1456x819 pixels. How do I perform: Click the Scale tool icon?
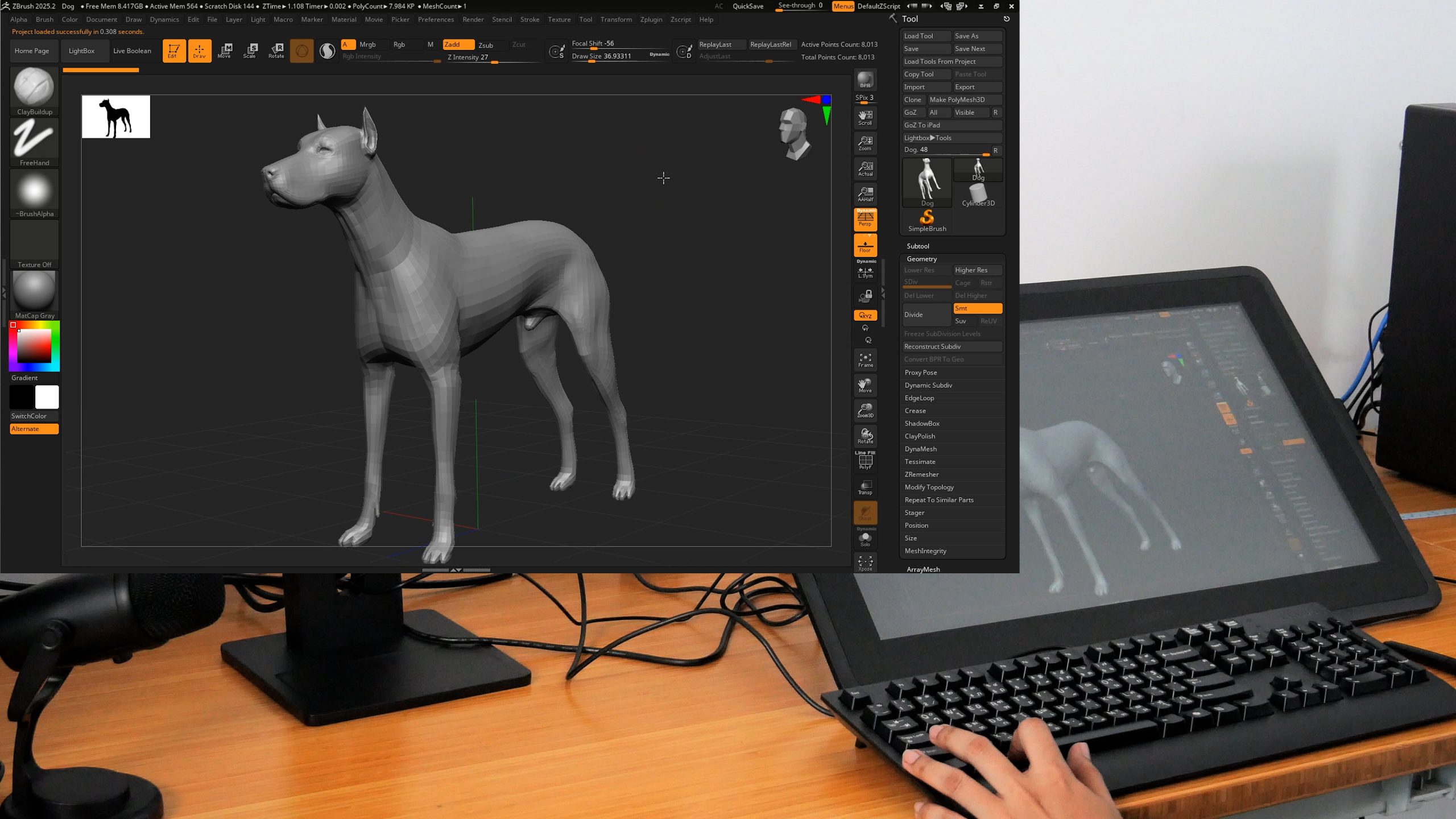[250, 51]
